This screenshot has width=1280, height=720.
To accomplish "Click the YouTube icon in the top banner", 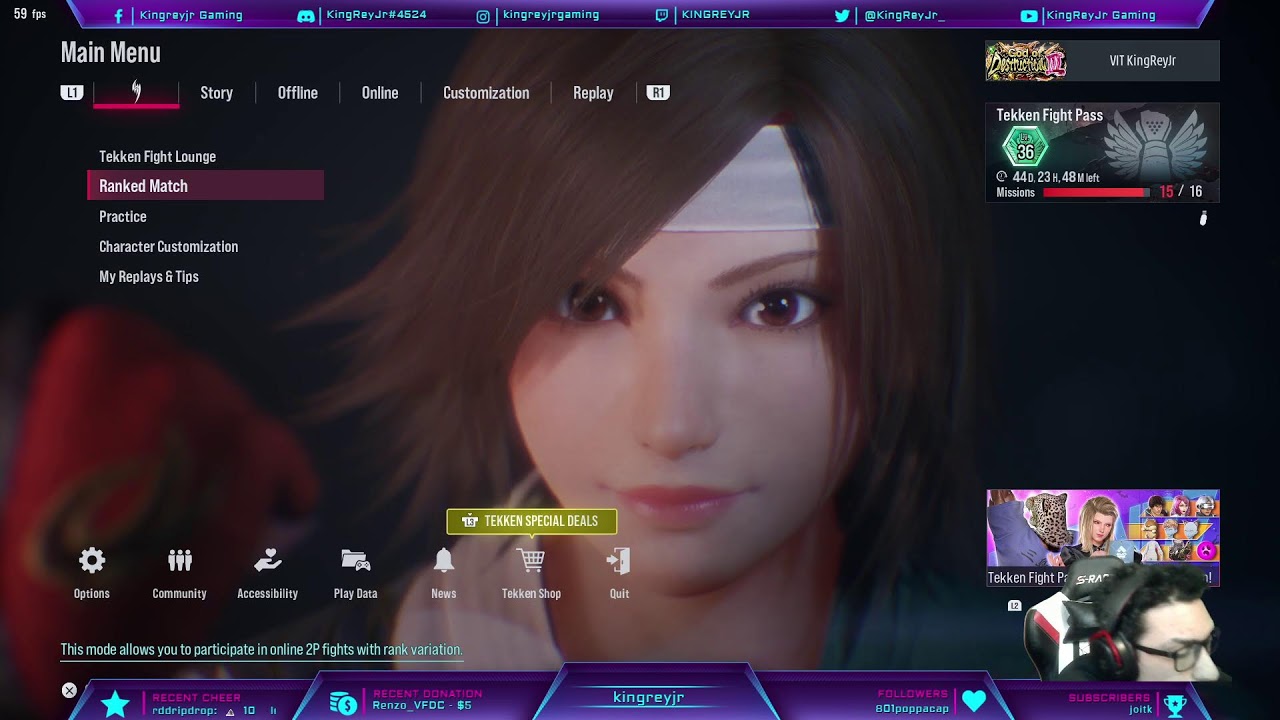I will pos(1029,16).
